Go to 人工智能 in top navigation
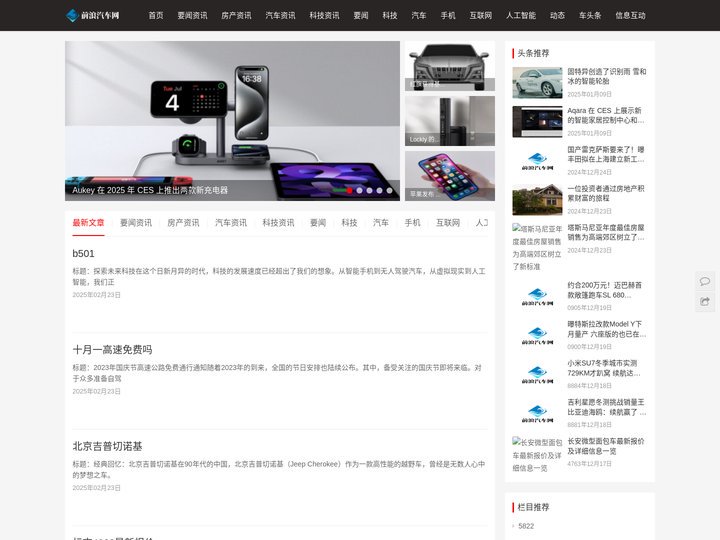 pyautogui.click(x=521, y=15)
